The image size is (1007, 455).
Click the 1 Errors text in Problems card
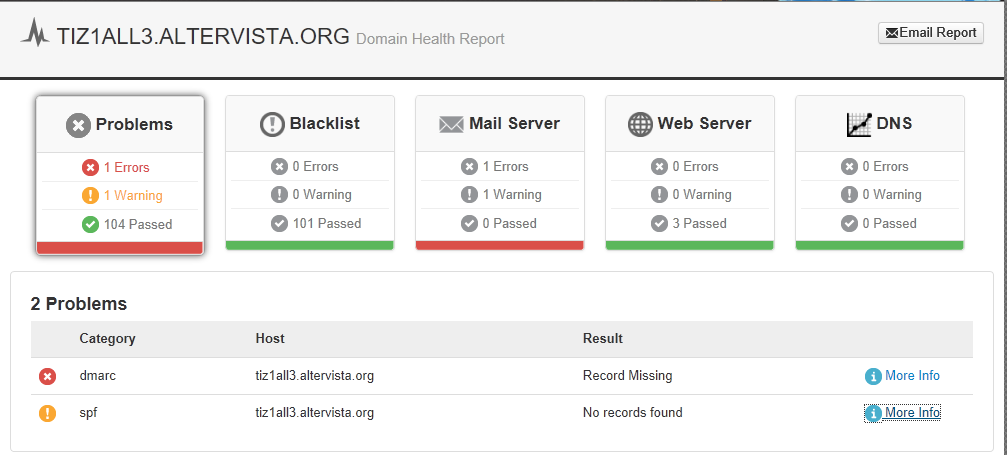coord(127,168)
